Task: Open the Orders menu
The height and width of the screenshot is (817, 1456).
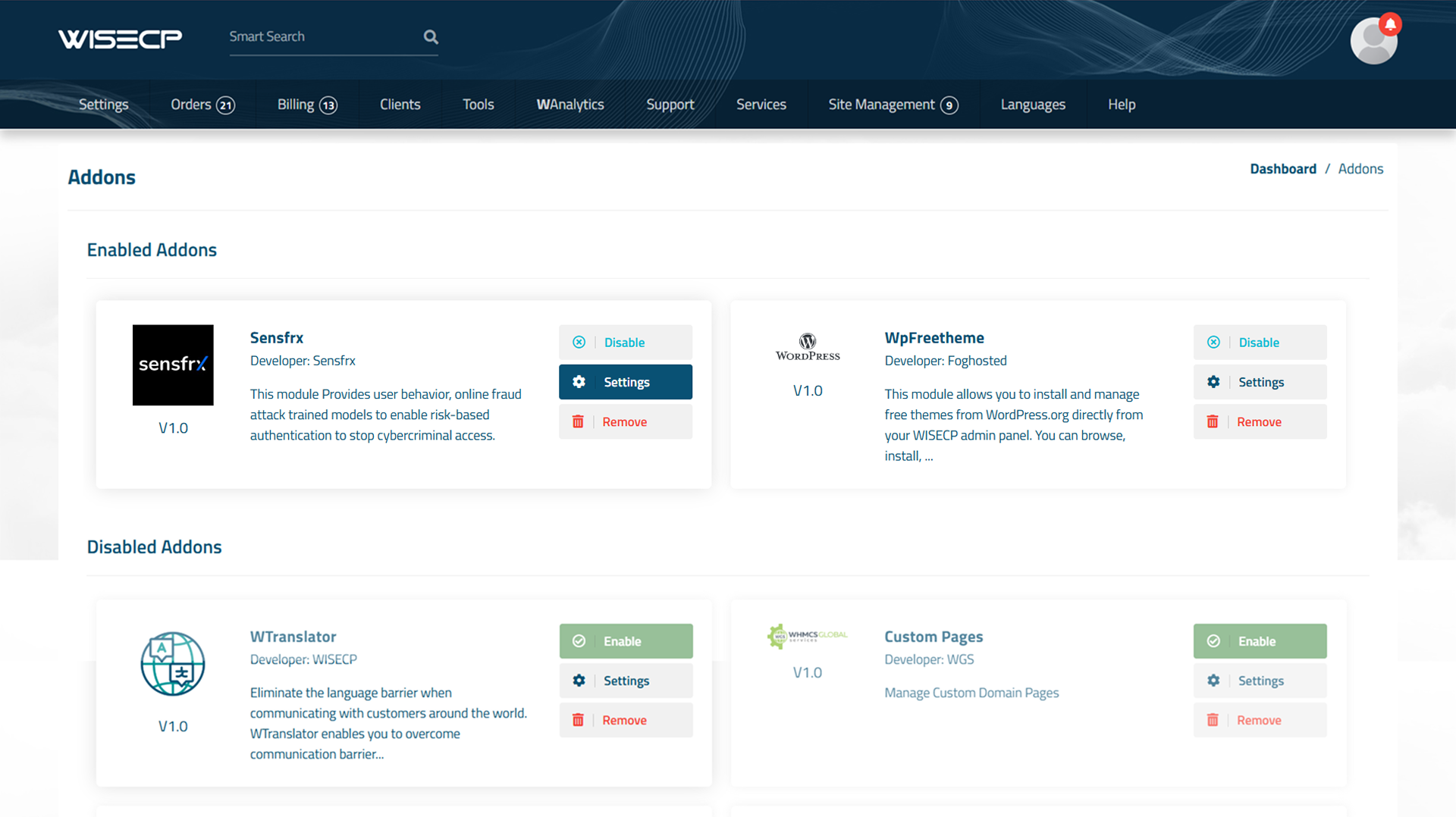Action: point(202,105)
